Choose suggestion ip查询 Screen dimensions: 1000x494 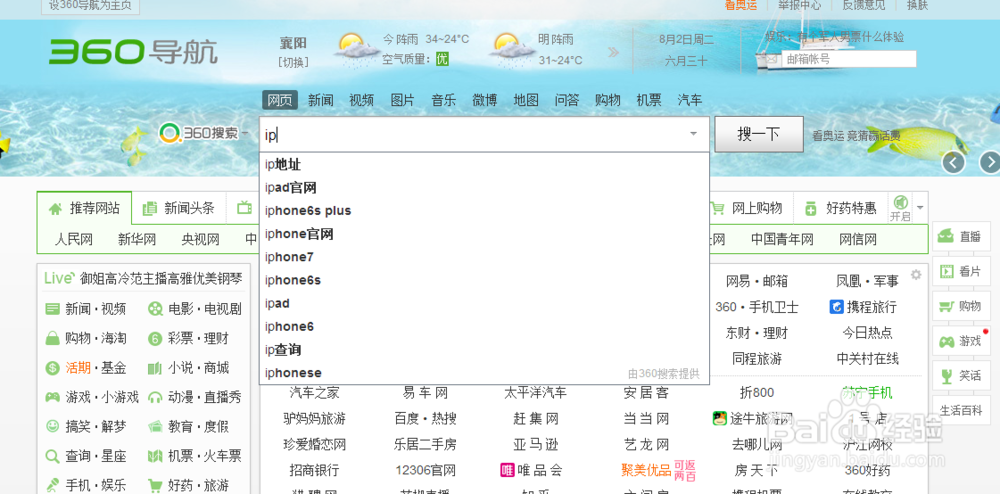point(485,350)
